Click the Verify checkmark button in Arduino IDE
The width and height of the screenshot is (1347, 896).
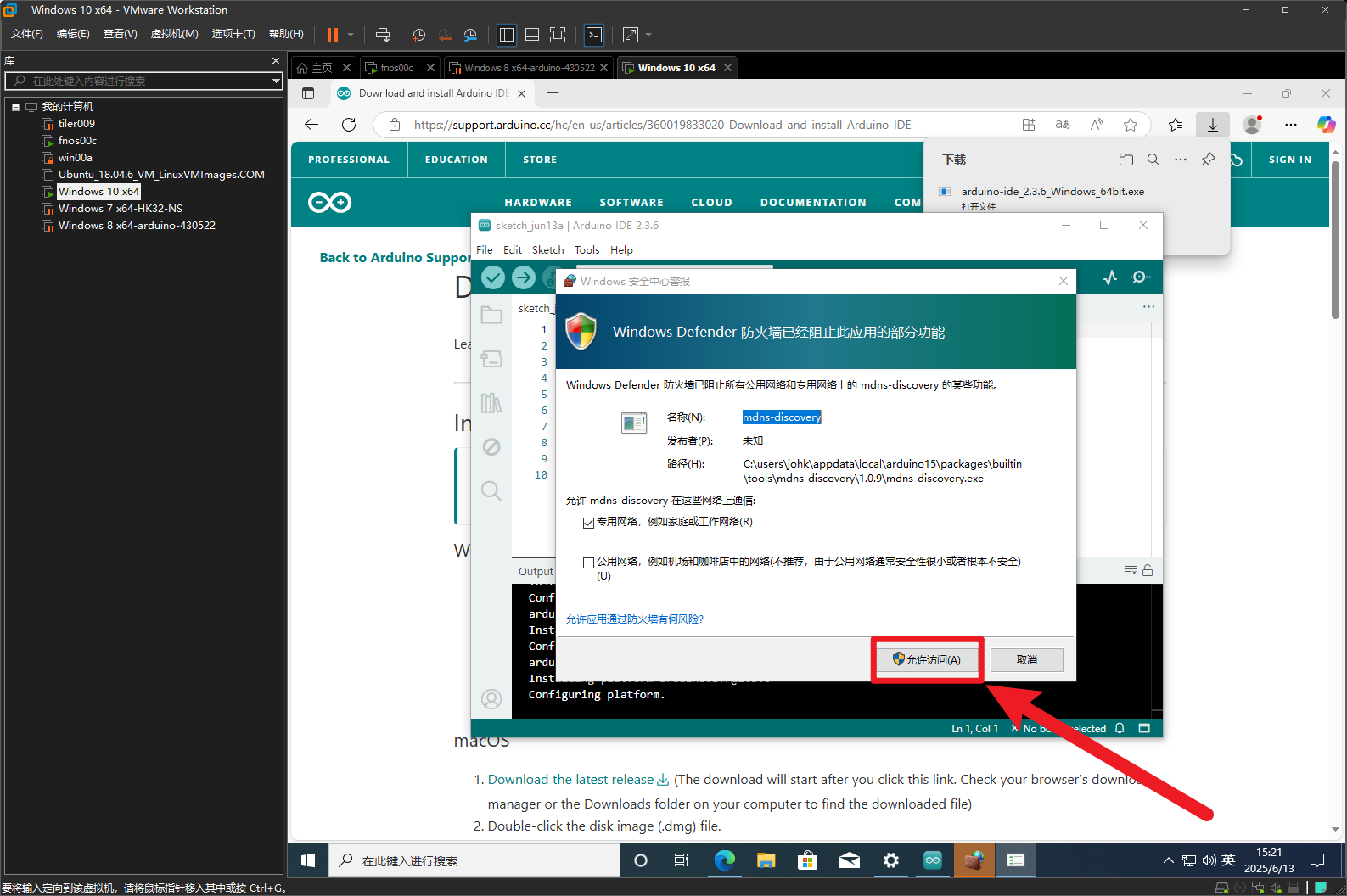(493, 277)
